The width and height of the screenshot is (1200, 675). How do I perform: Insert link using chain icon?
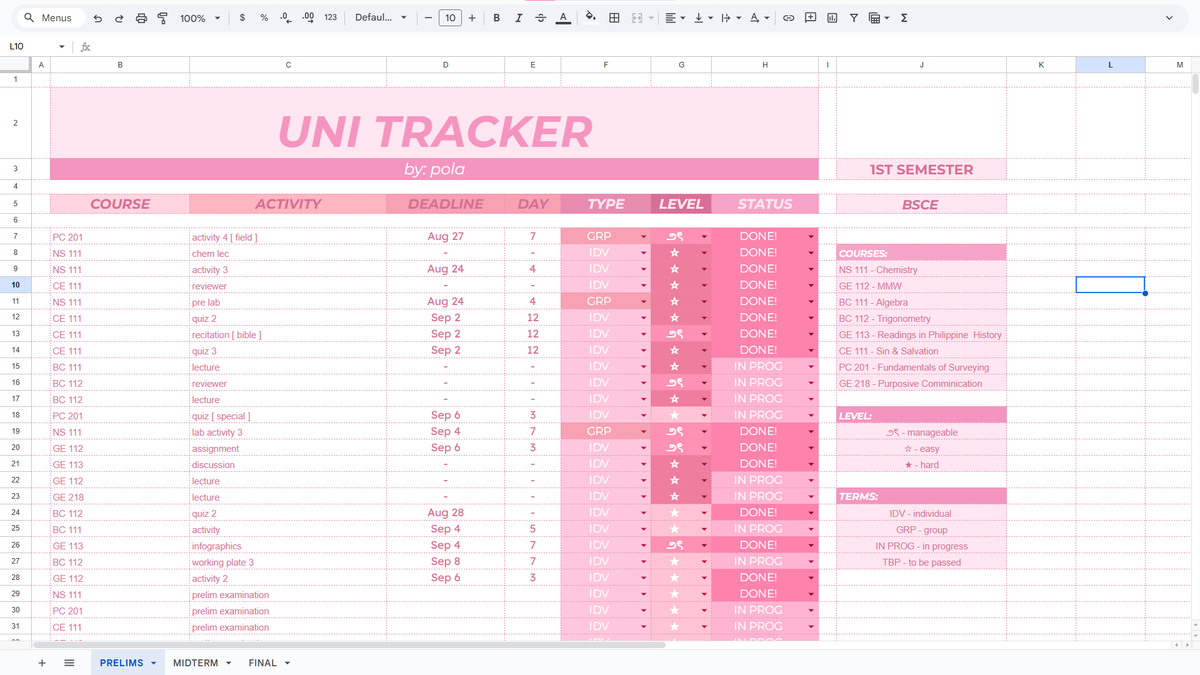(788, 18)
